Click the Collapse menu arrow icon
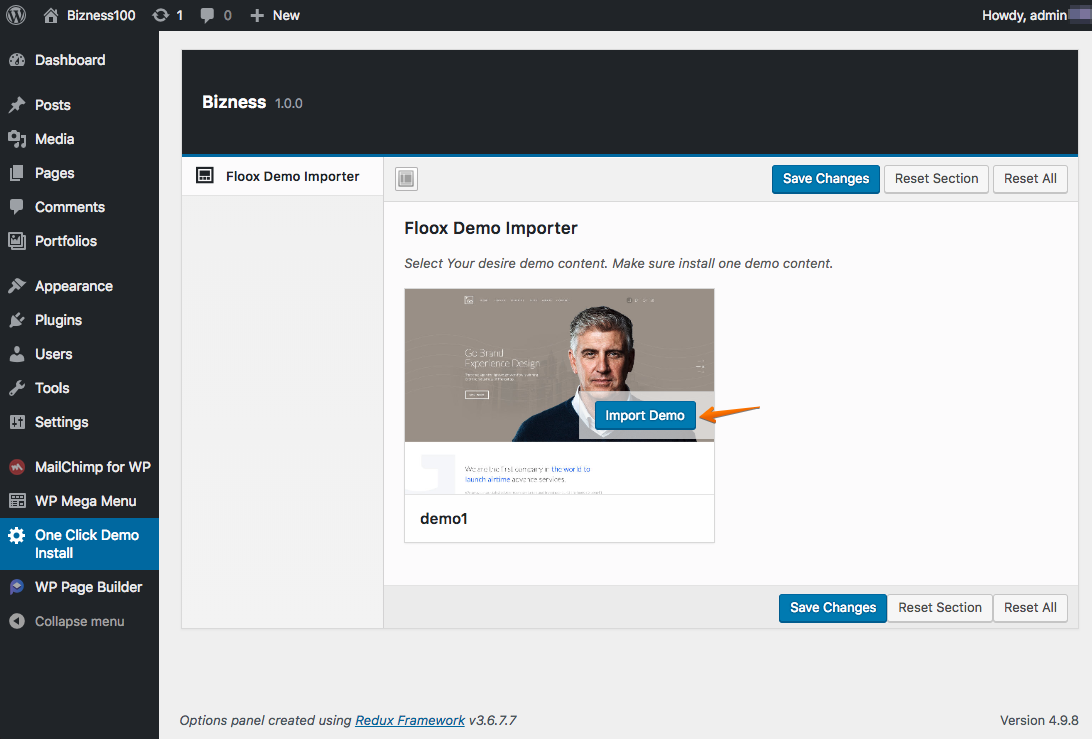1092x739 pixels. 17,621
